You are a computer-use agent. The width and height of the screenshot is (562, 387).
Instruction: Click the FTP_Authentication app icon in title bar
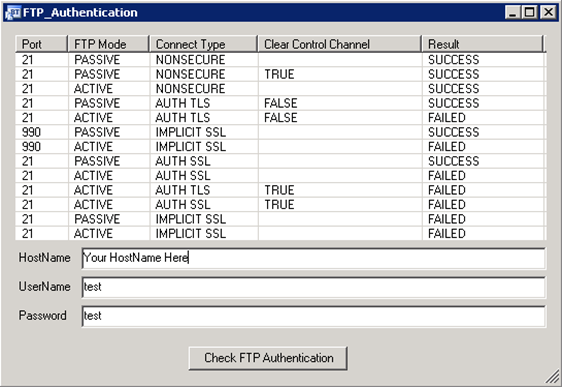[13, 13]
